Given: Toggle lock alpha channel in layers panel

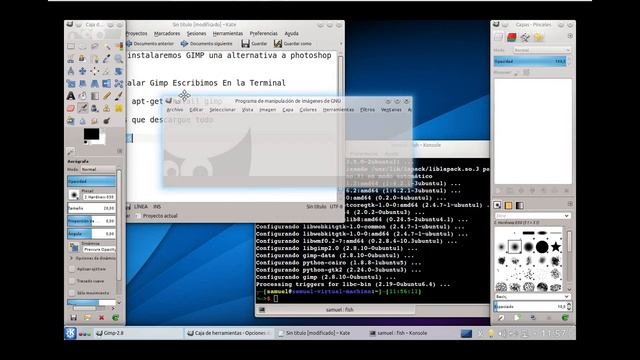Looking at the screenshot, I should point(527,73).
